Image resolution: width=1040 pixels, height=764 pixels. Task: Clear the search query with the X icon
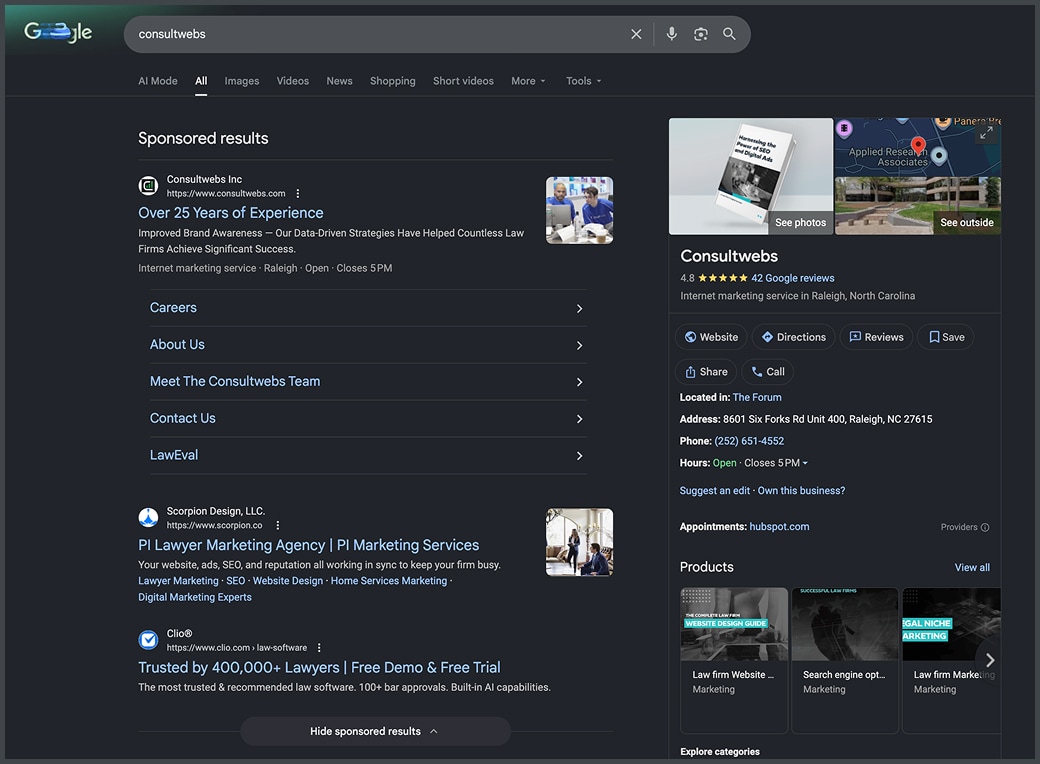(x=636, y=33)
